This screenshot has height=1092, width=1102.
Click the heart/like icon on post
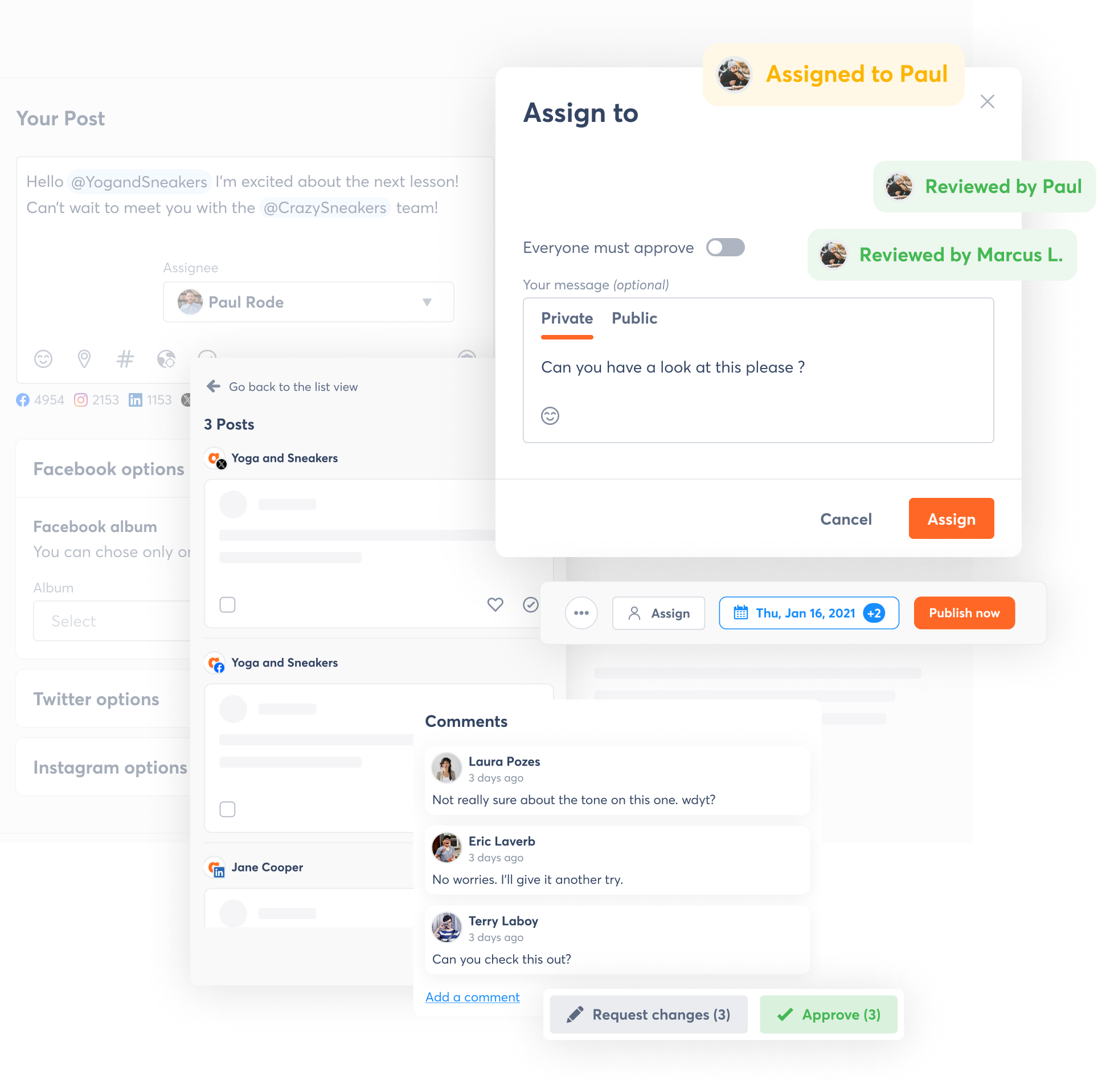[x=495, y=604]
